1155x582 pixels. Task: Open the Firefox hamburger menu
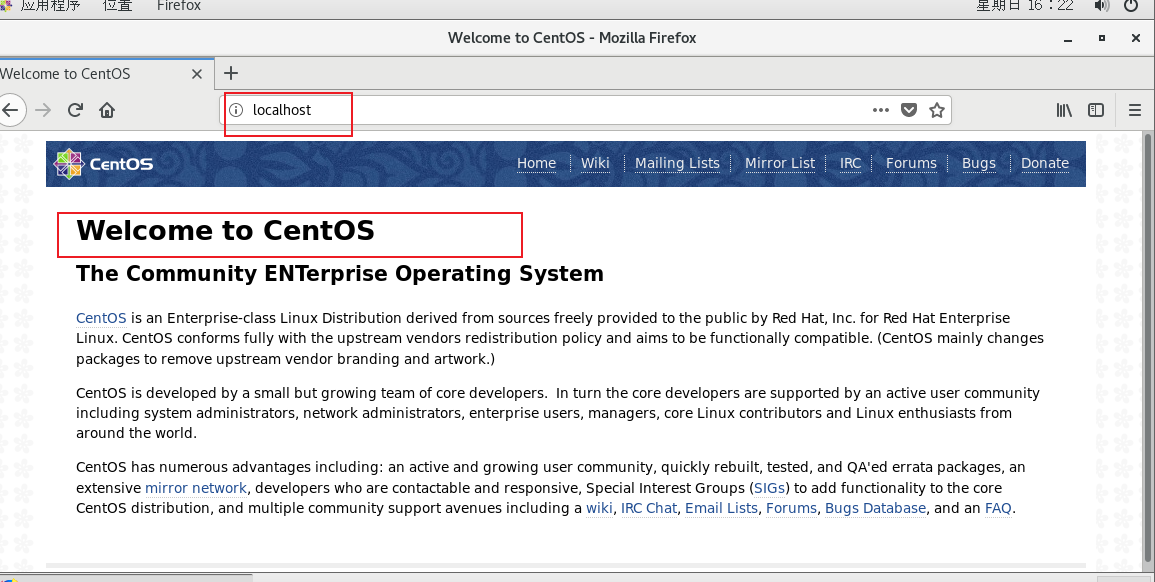tap(1134, 111)
